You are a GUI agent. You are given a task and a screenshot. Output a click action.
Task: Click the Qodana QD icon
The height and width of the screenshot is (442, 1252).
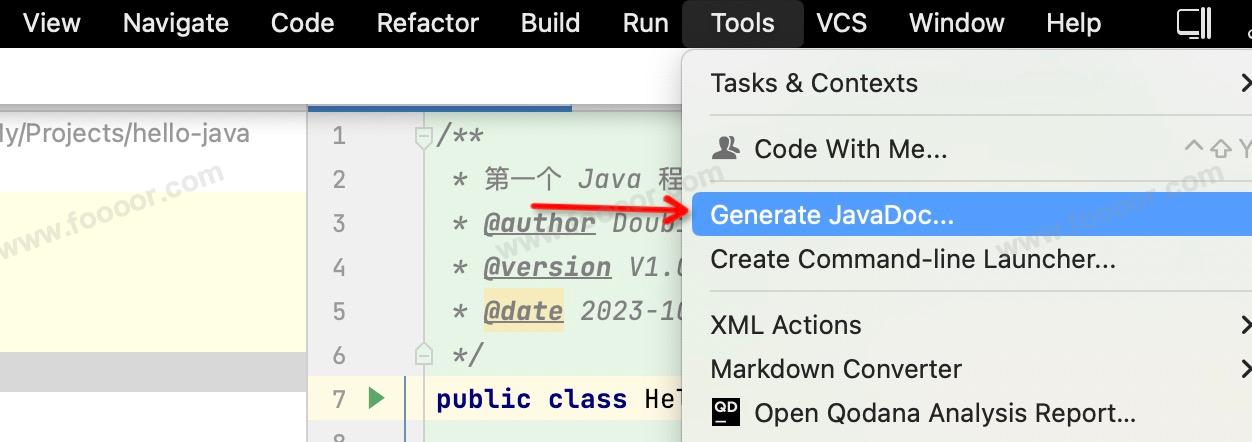point(725,412)
